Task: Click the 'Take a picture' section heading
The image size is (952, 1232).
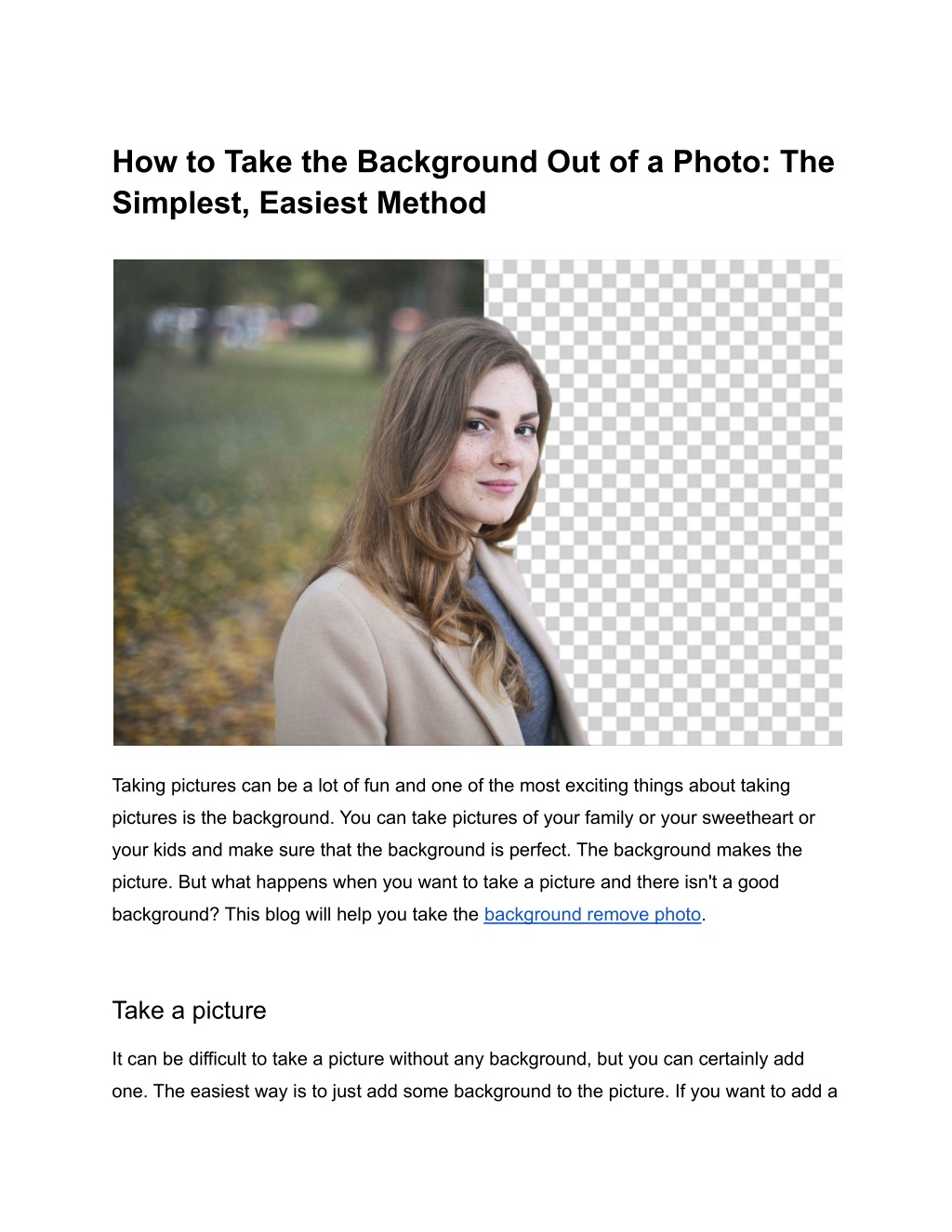Action: tap(189, 1011)
